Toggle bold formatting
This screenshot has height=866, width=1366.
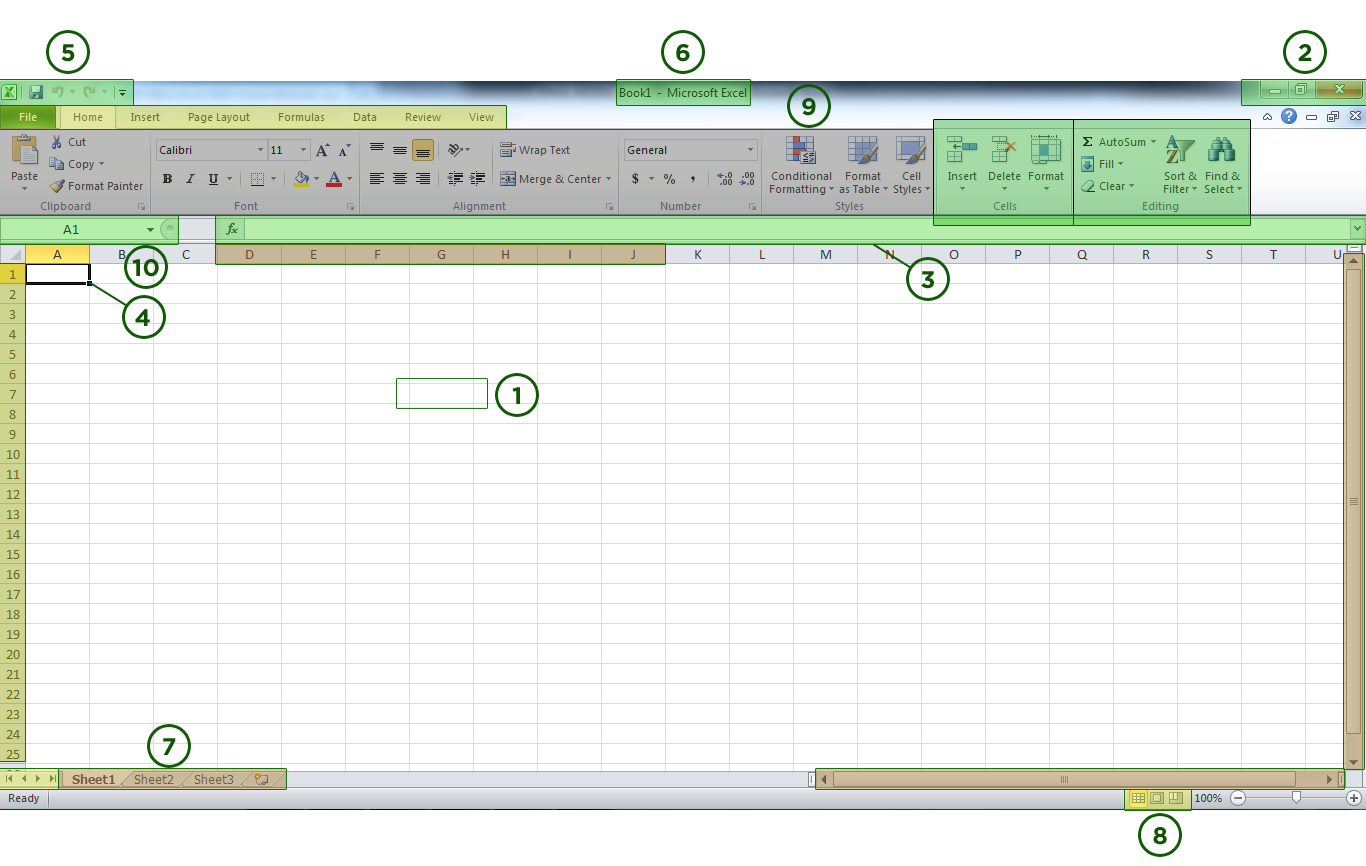[167, 179]
